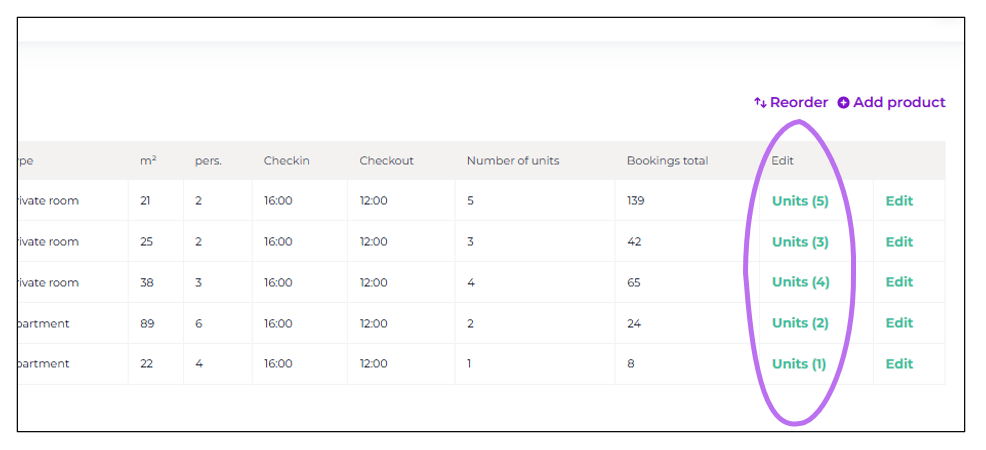The height and width of the screenshot is (450, 986).
Task: Open Units (3) link
Action: (800, 242)
